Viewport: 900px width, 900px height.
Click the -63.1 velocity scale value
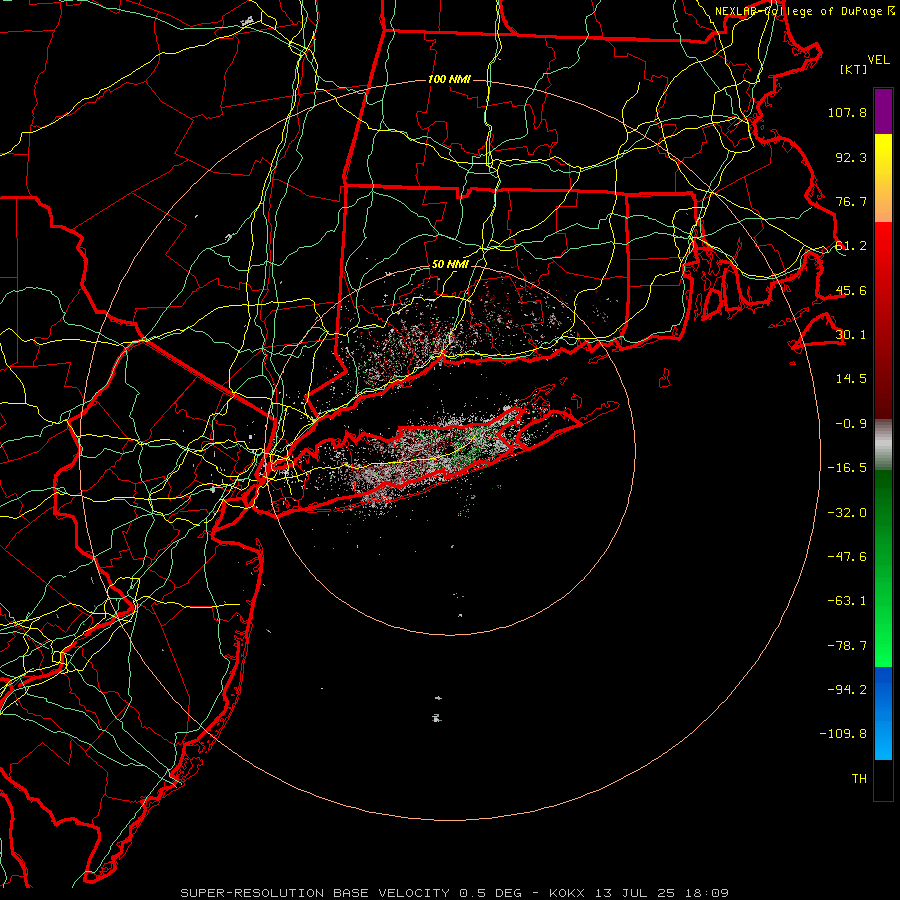tap(847, 601)
